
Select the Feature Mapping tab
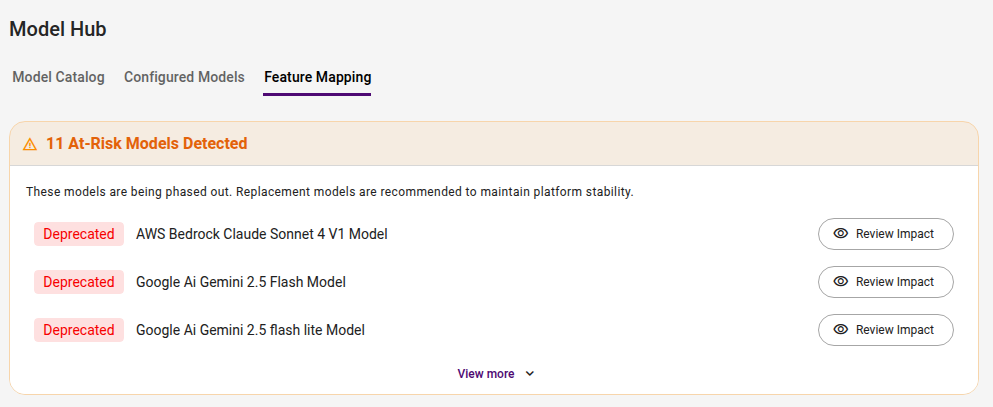pyautogui.click(x=317, y=77)
